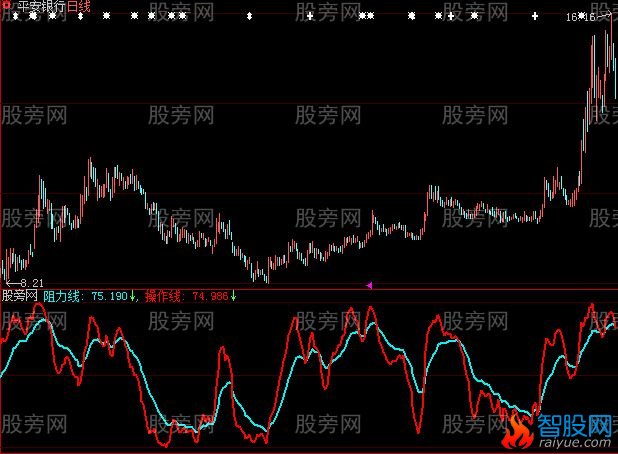Click the green down arrow after 75.190
The width and height of the screenshot is (618, 454).
[x=132, y=296]
